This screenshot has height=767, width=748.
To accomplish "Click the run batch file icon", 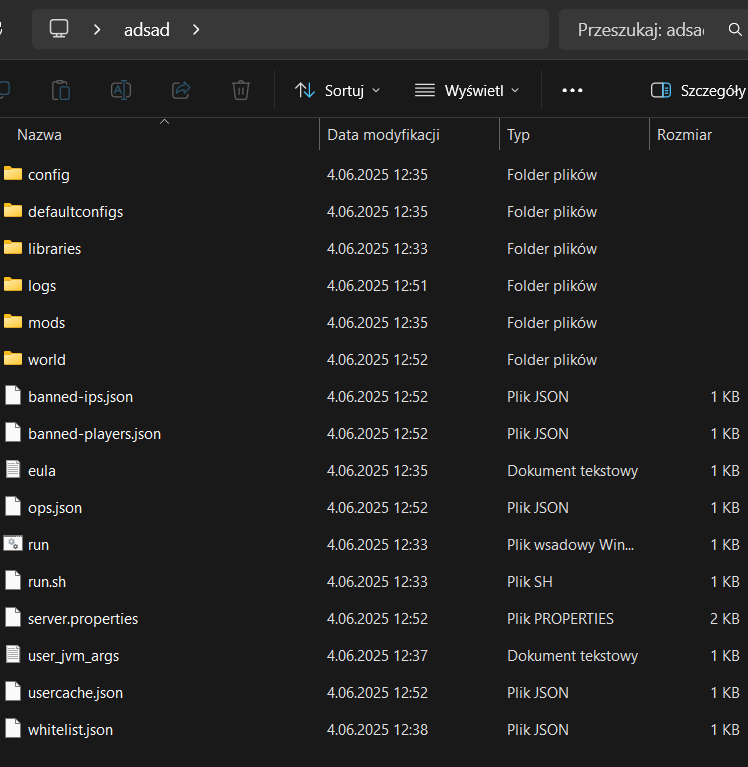I will pyautogui.click(x=13, y=543).
